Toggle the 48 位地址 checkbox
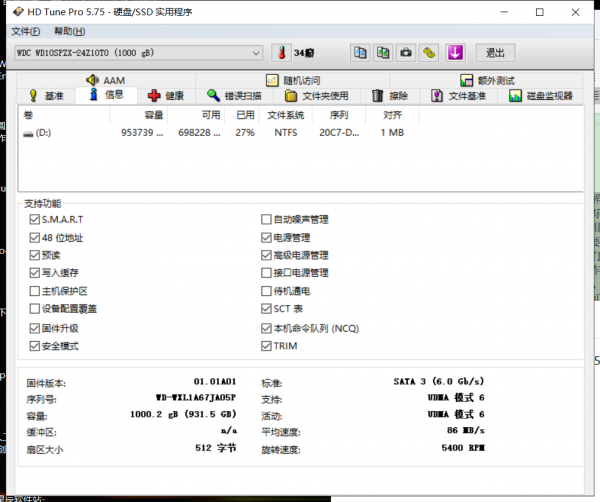Viewport: 600px width, 502px height. 34,238
